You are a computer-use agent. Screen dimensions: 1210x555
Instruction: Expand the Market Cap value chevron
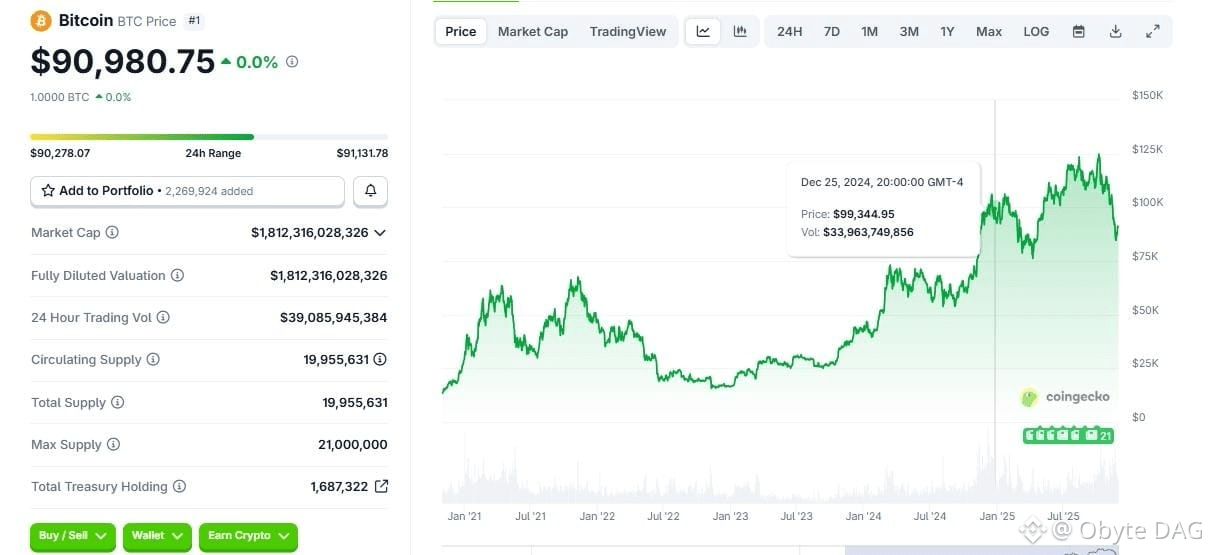coord(380,233)
